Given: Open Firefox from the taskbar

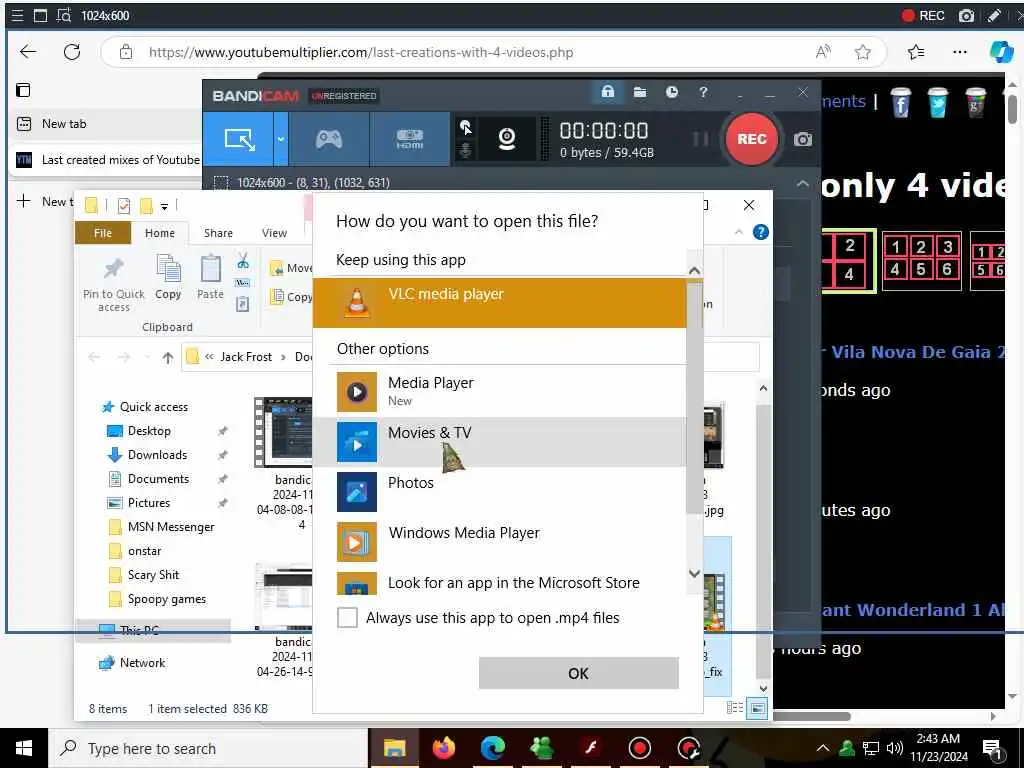Looking at the screenshot, I should [443, 748].
